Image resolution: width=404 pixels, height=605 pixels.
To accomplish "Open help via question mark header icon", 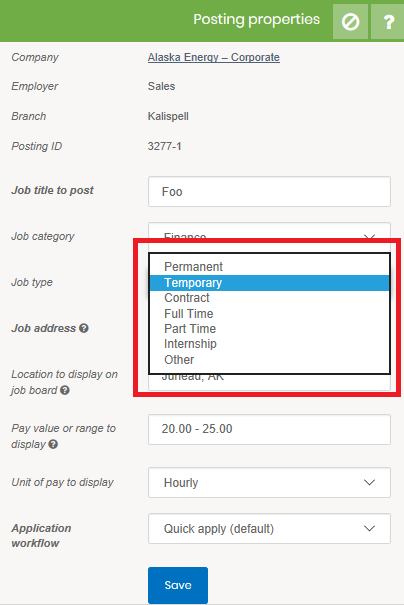I will [387, 22].
